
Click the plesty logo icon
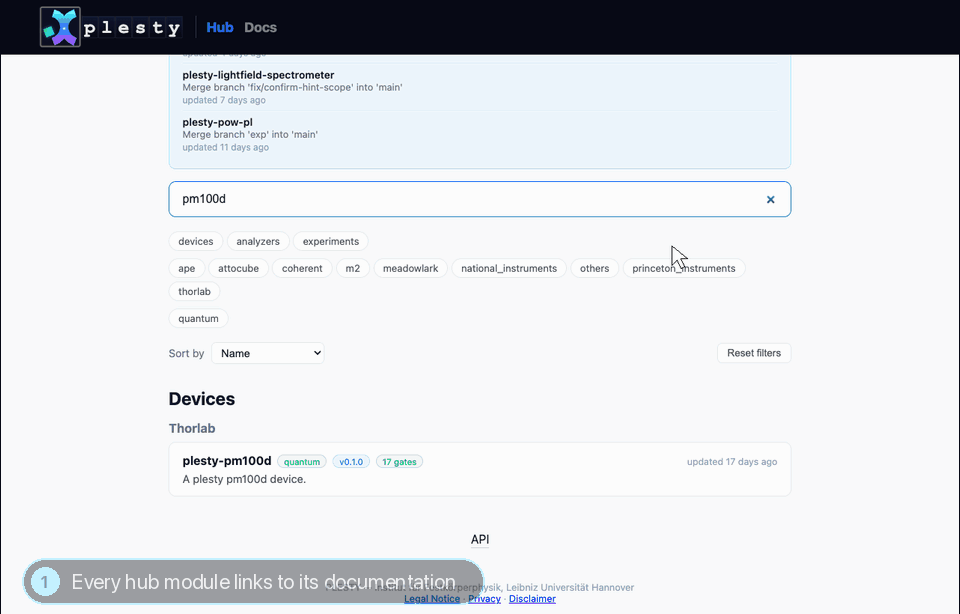pyautogui.click(x=60, y=27)
